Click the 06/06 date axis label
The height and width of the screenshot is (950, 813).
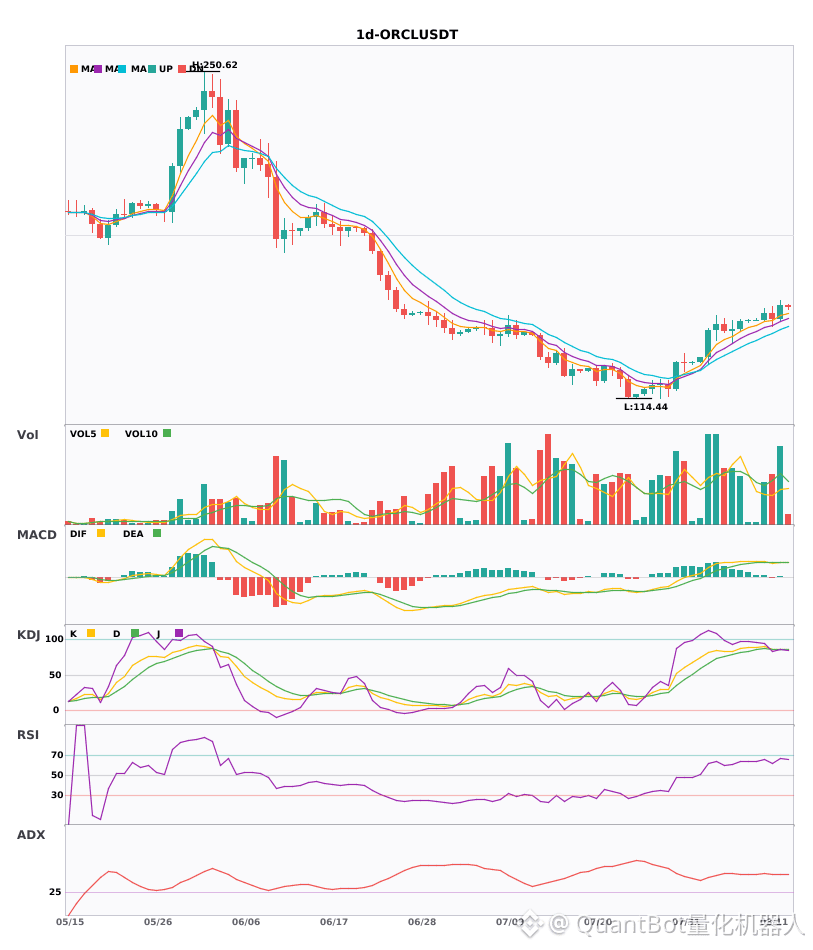[x=246, y=922]
